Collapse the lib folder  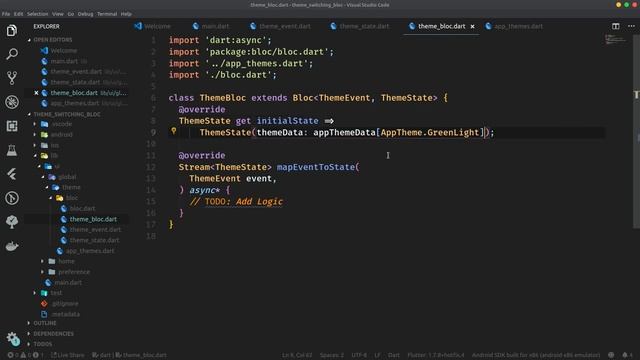[54, 156]
